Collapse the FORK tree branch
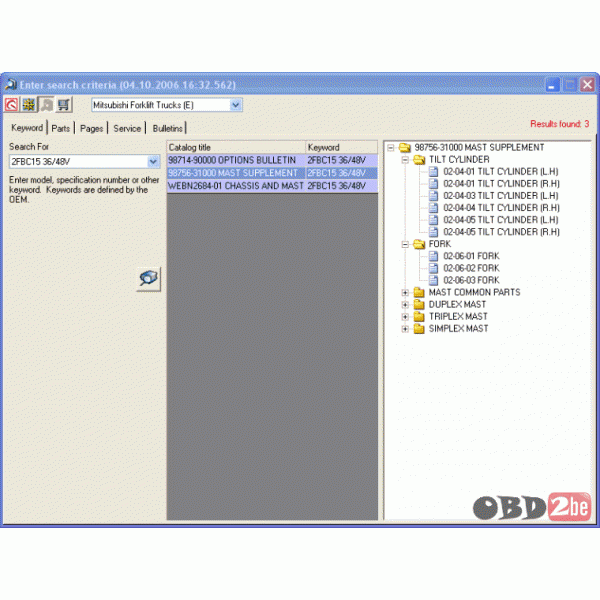 (405, 245)
